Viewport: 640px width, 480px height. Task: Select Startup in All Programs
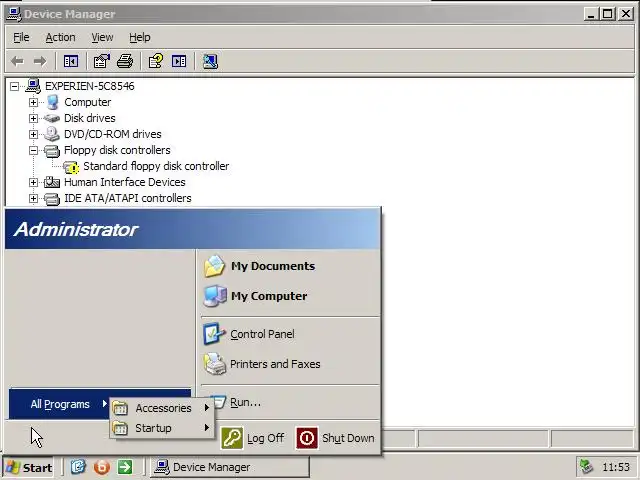pyautogui.click(x=162, y=428)
